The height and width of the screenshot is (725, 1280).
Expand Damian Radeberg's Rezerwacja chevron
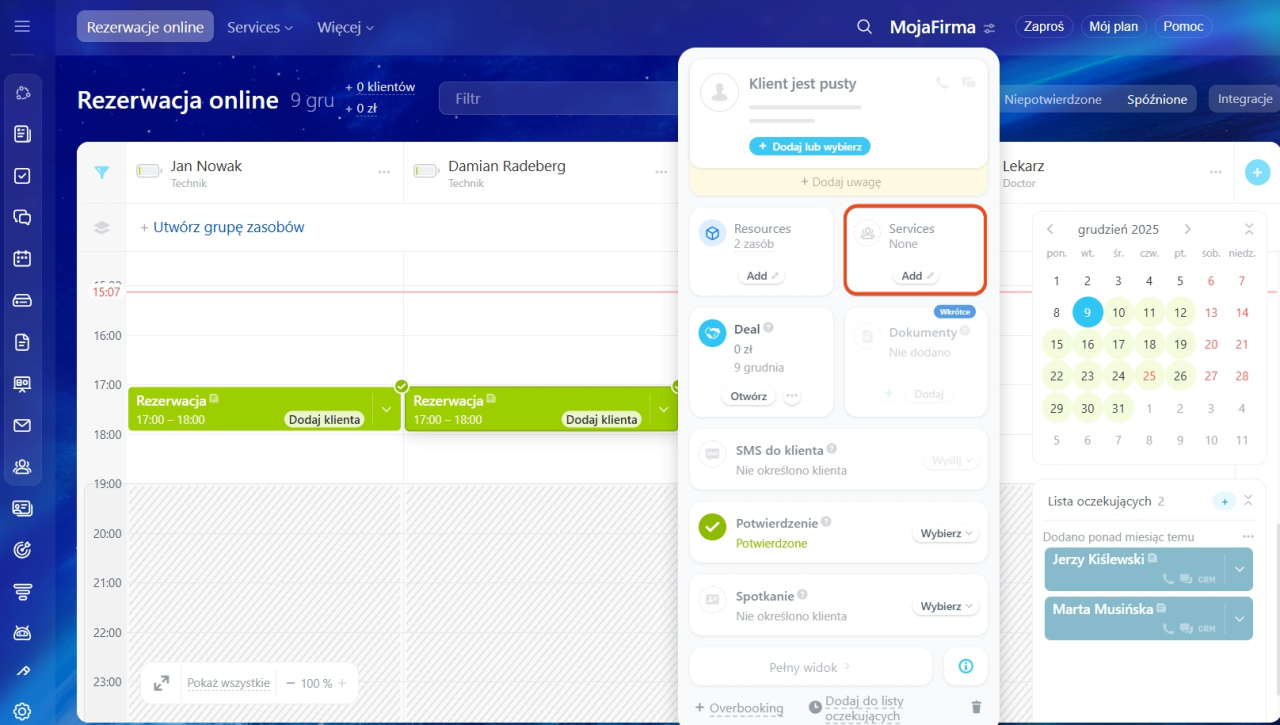pyautogui.click(x=664, y=409)
